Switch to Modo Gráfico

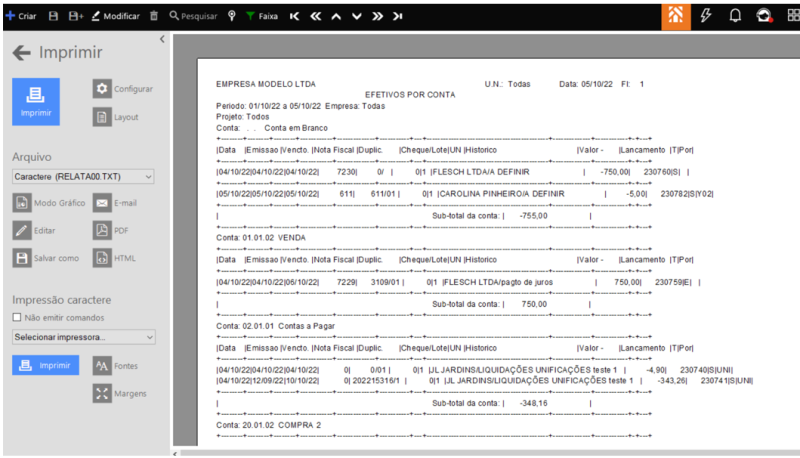click(x=49, y=203)
